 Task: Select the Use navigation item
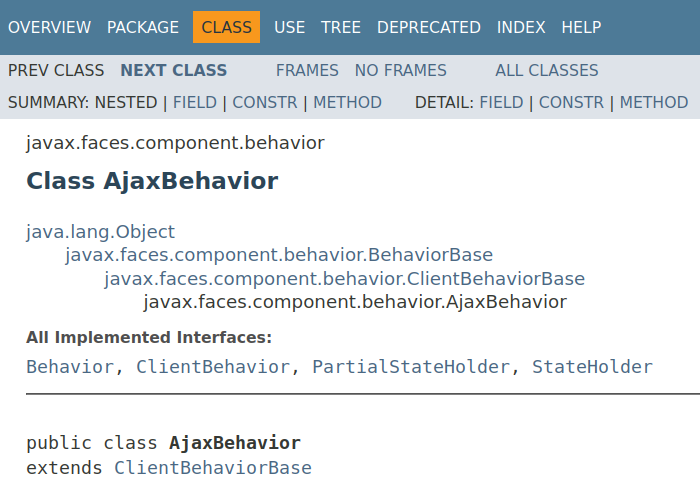tap(289, 27)
